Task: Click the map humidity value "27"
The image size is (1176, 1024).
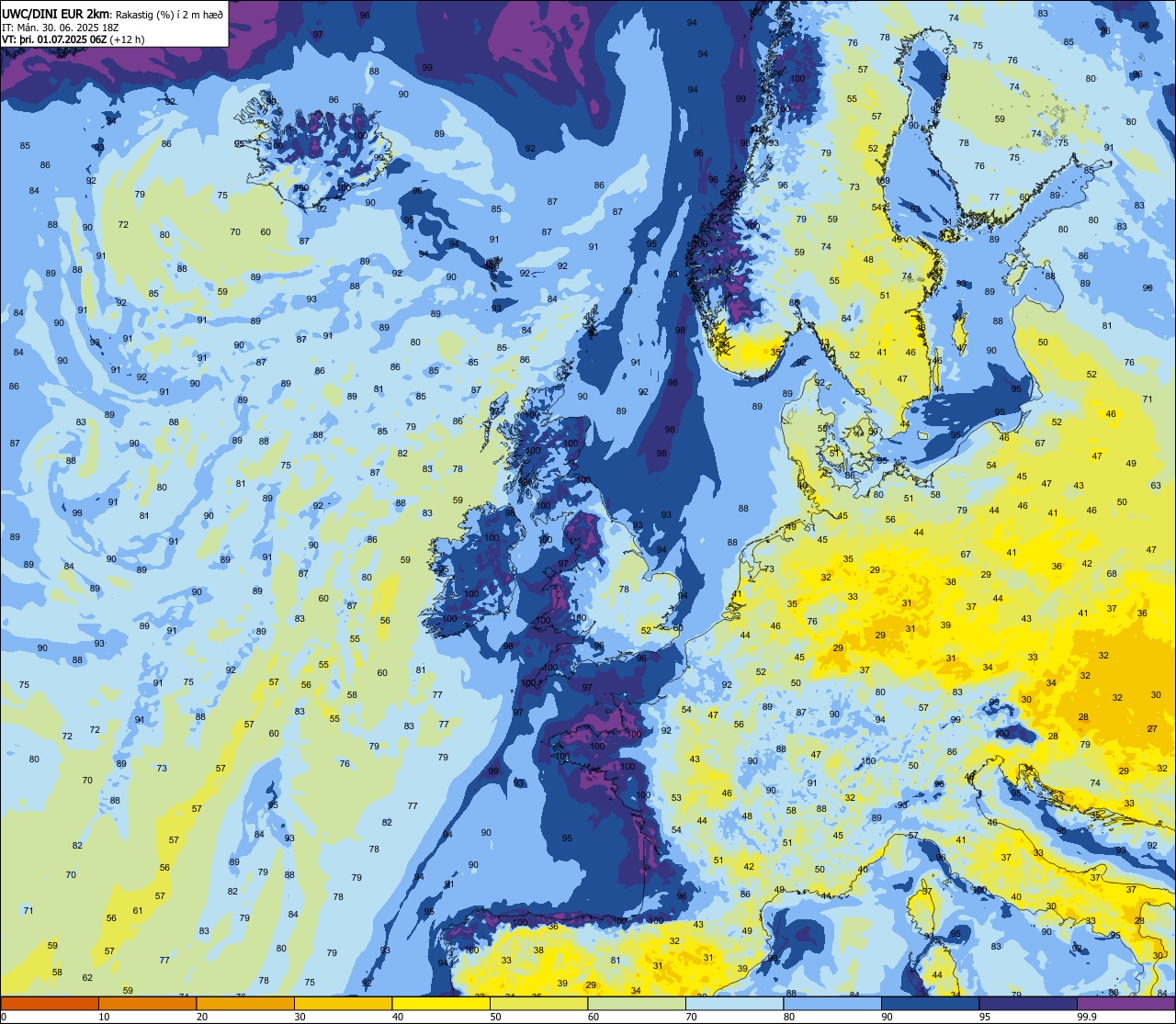Action: (1152, 728)
